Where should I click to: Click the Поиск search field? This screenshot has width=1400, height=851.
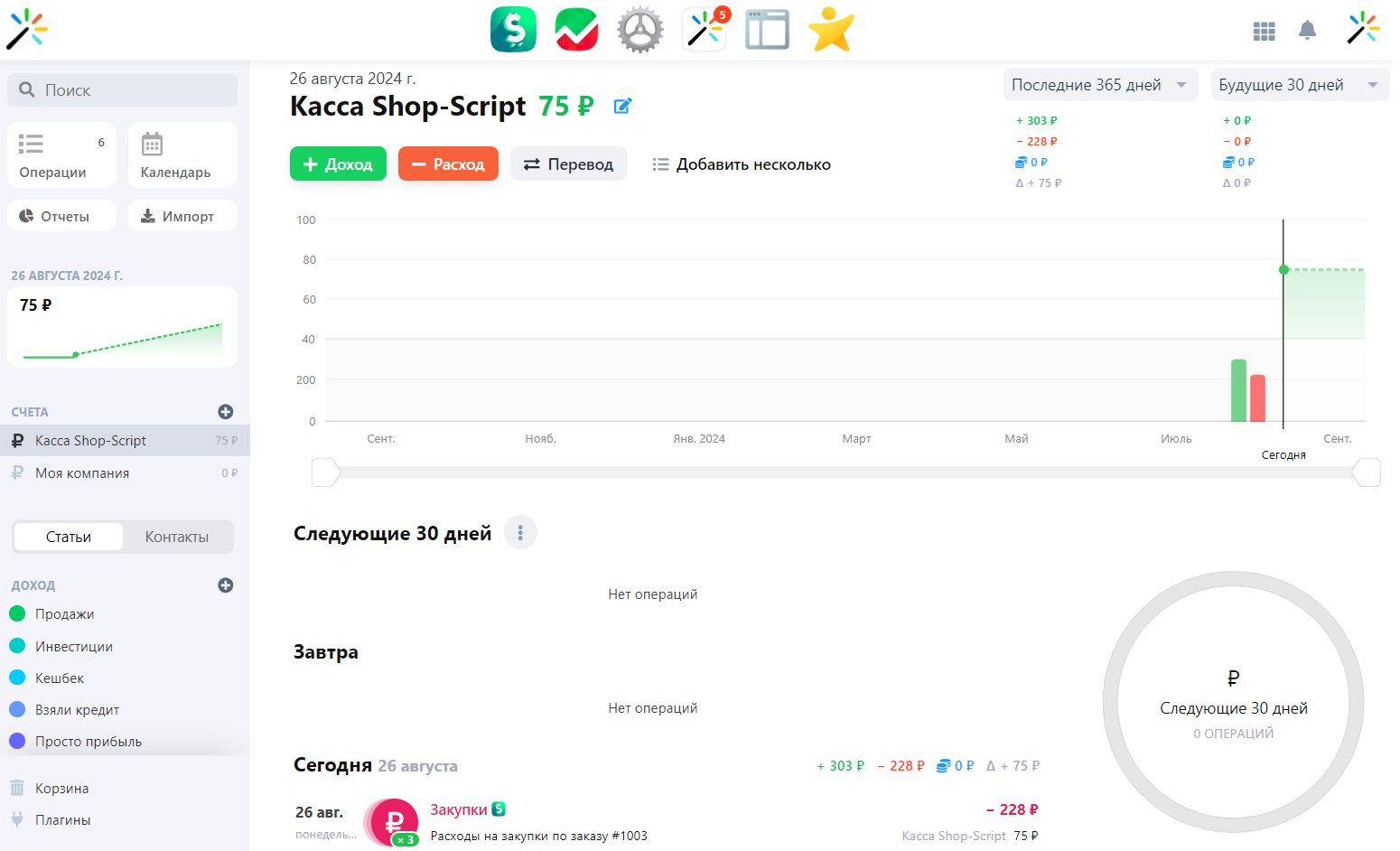tap(122, 89)
